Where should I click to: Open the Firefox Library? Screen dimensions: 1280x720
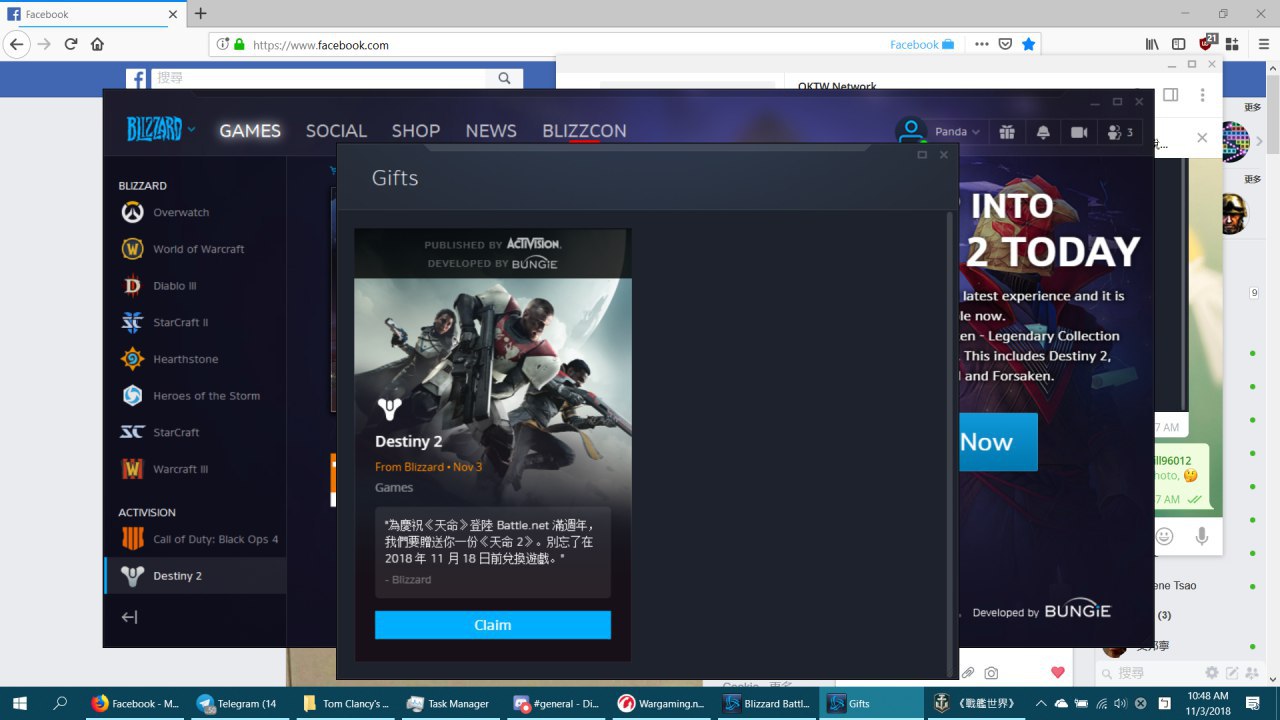click(x=1152, y=44)
